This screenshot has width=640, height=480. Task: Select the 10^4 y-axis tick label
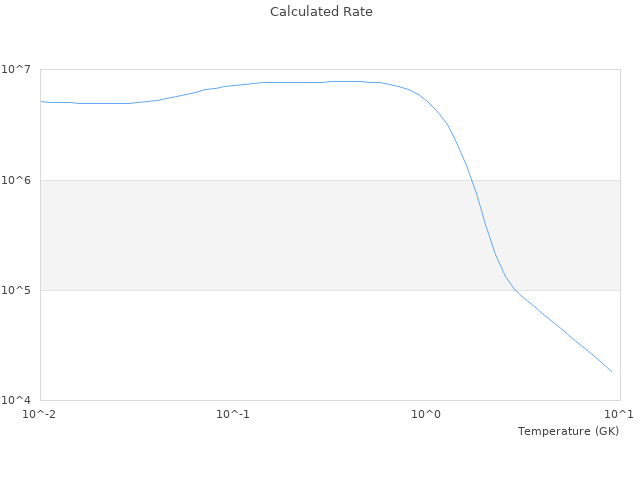[20, 400]
